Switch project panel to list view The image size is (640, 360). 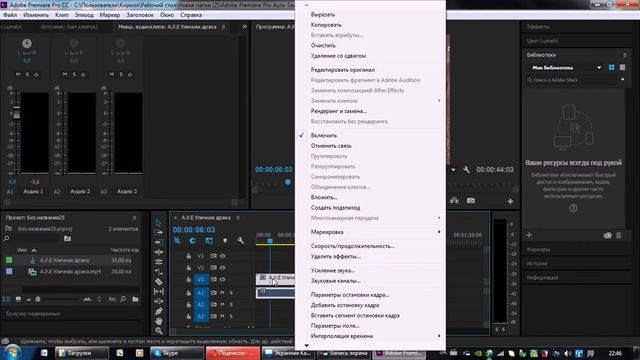point(7,299)
